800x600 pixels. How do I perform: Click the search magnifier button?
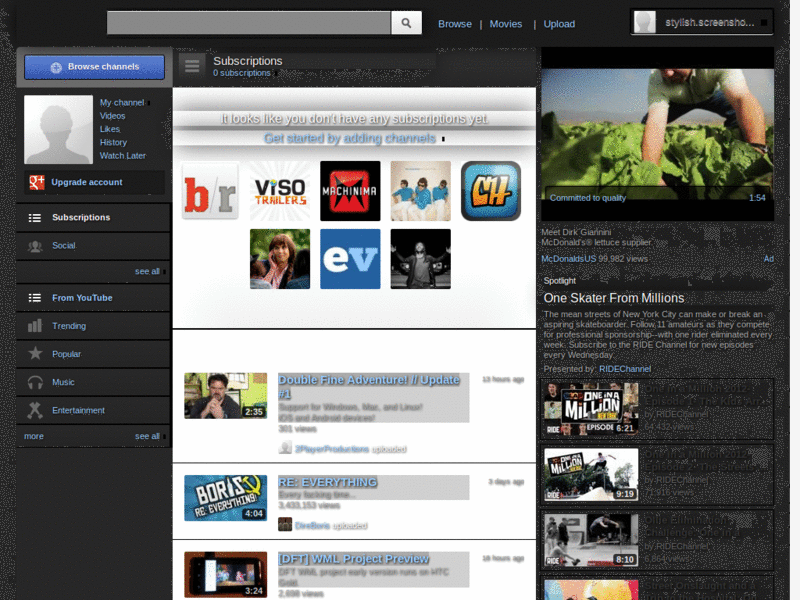(406, 23)
